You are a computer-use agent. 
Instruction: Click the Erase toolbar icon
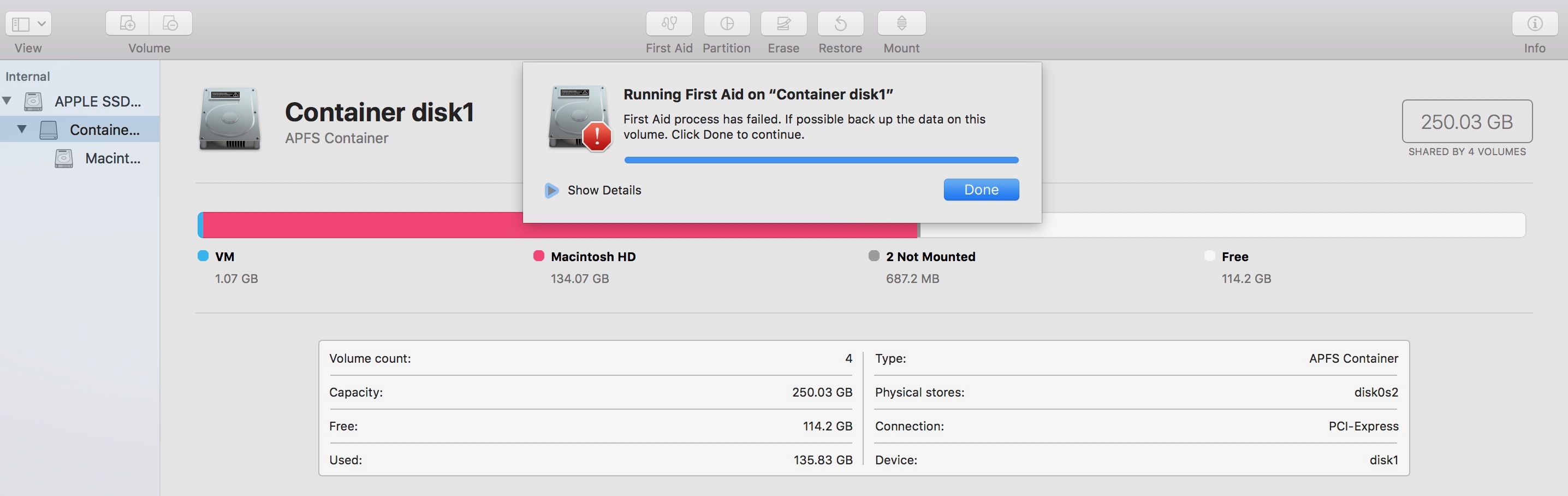[783, 24]
